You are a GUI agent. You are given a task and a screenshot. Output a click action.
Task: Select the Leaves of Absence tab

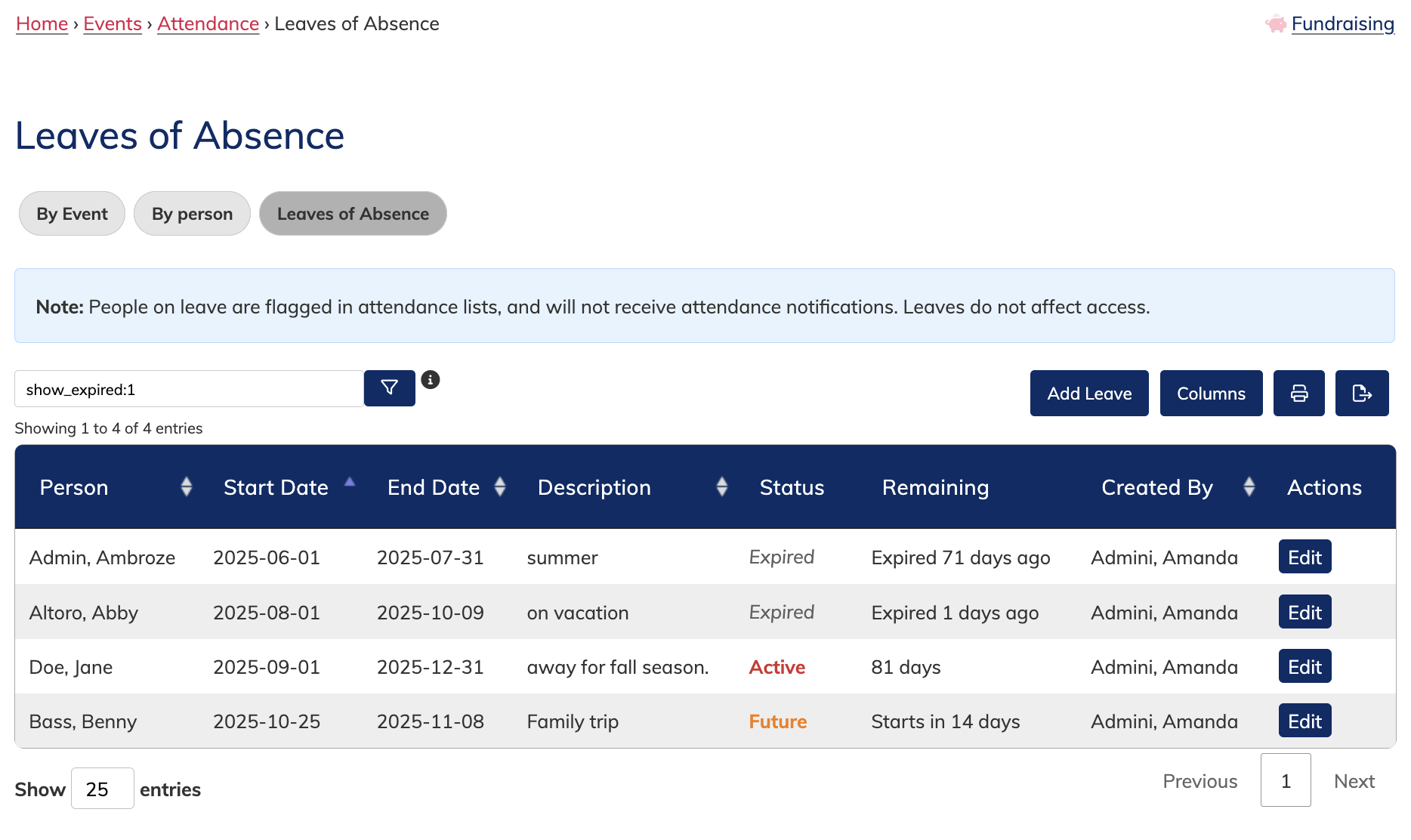coord(353,214)
